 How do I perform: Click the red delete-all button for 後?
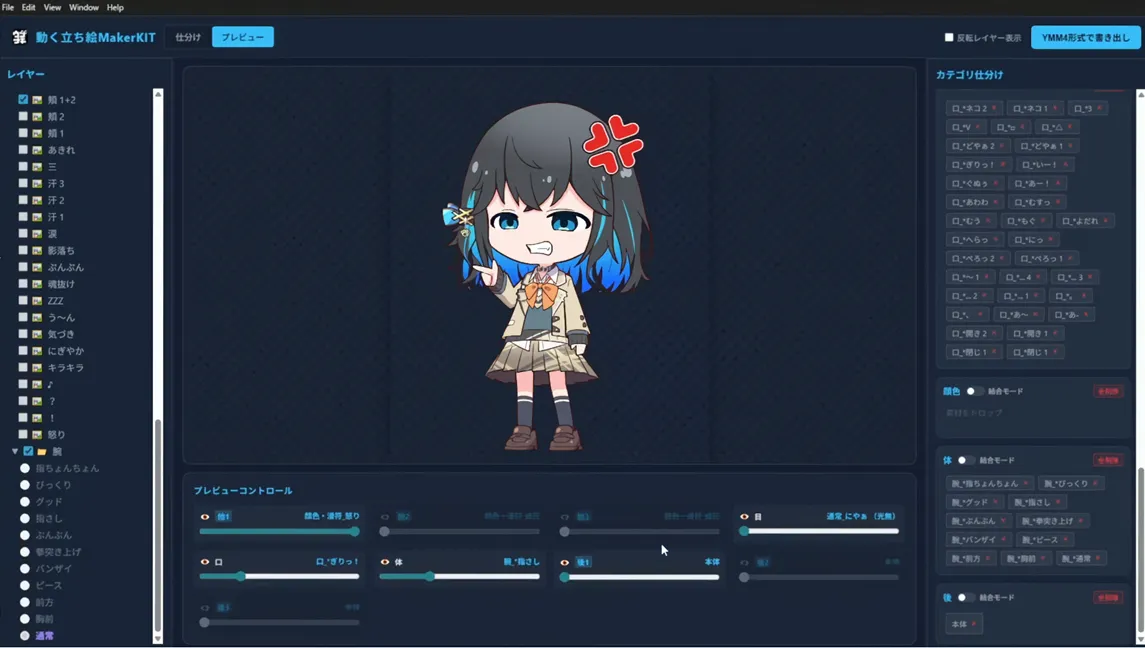(x=1108, y=598)
